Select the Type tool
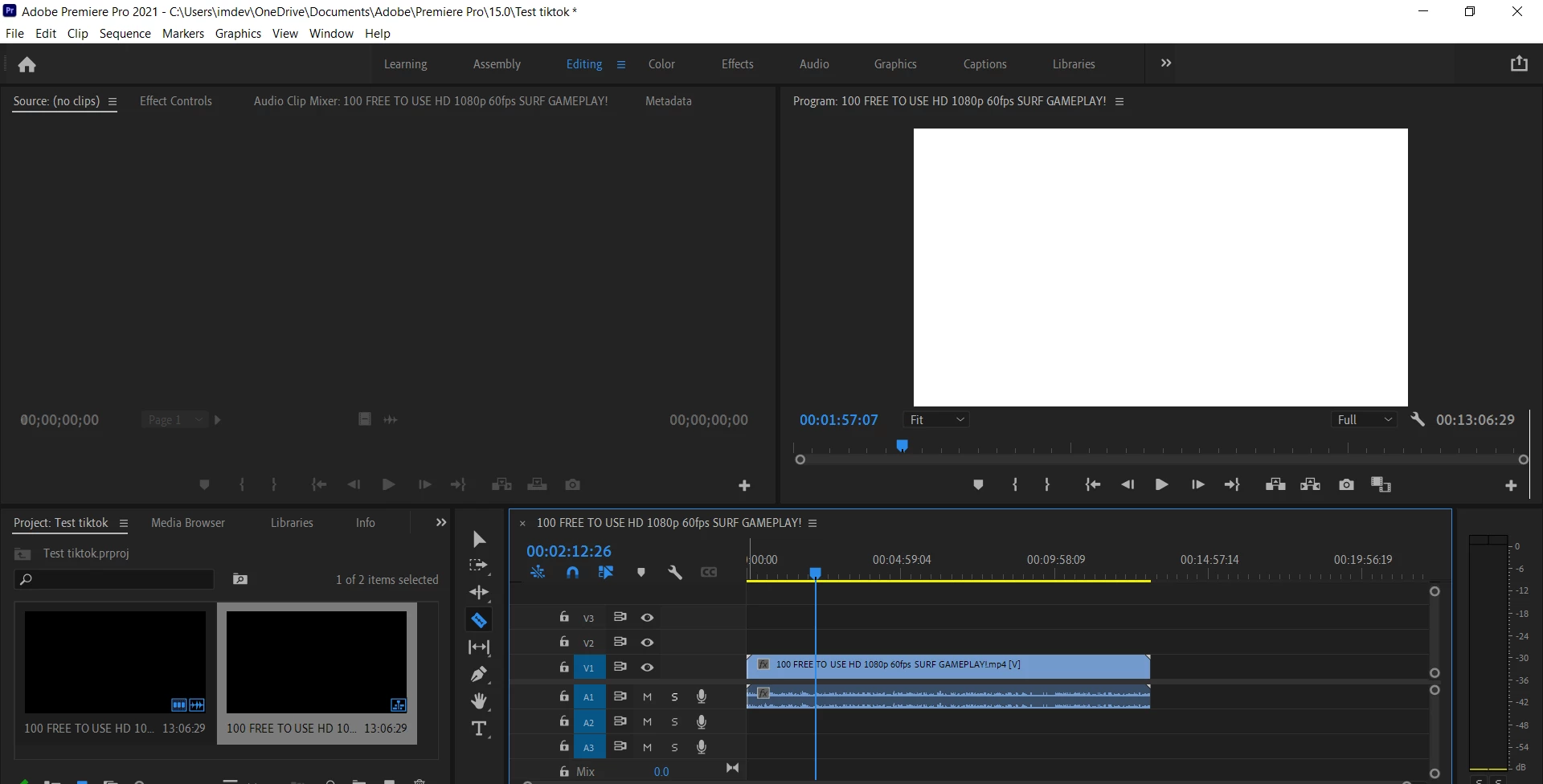Image resolution: width=1543 pixels, height=784 pixels. point(479,729)
